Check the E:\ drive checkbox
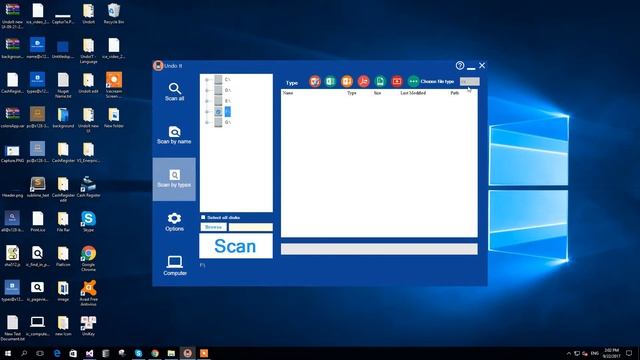The width and height of the screenshot is (640, 360). [218, 101]
